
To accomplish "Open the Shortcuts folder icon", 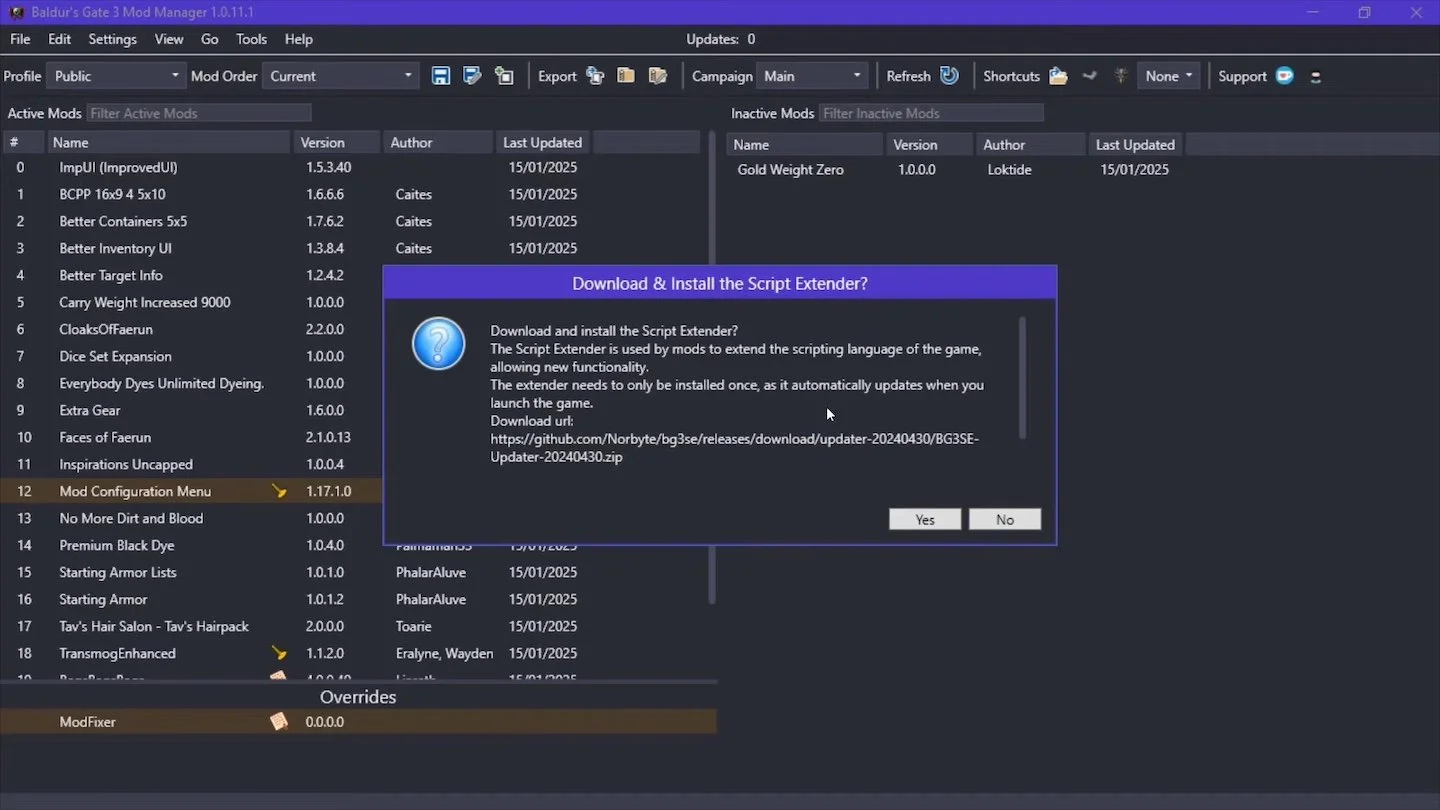I will [x=1058, y=76].
